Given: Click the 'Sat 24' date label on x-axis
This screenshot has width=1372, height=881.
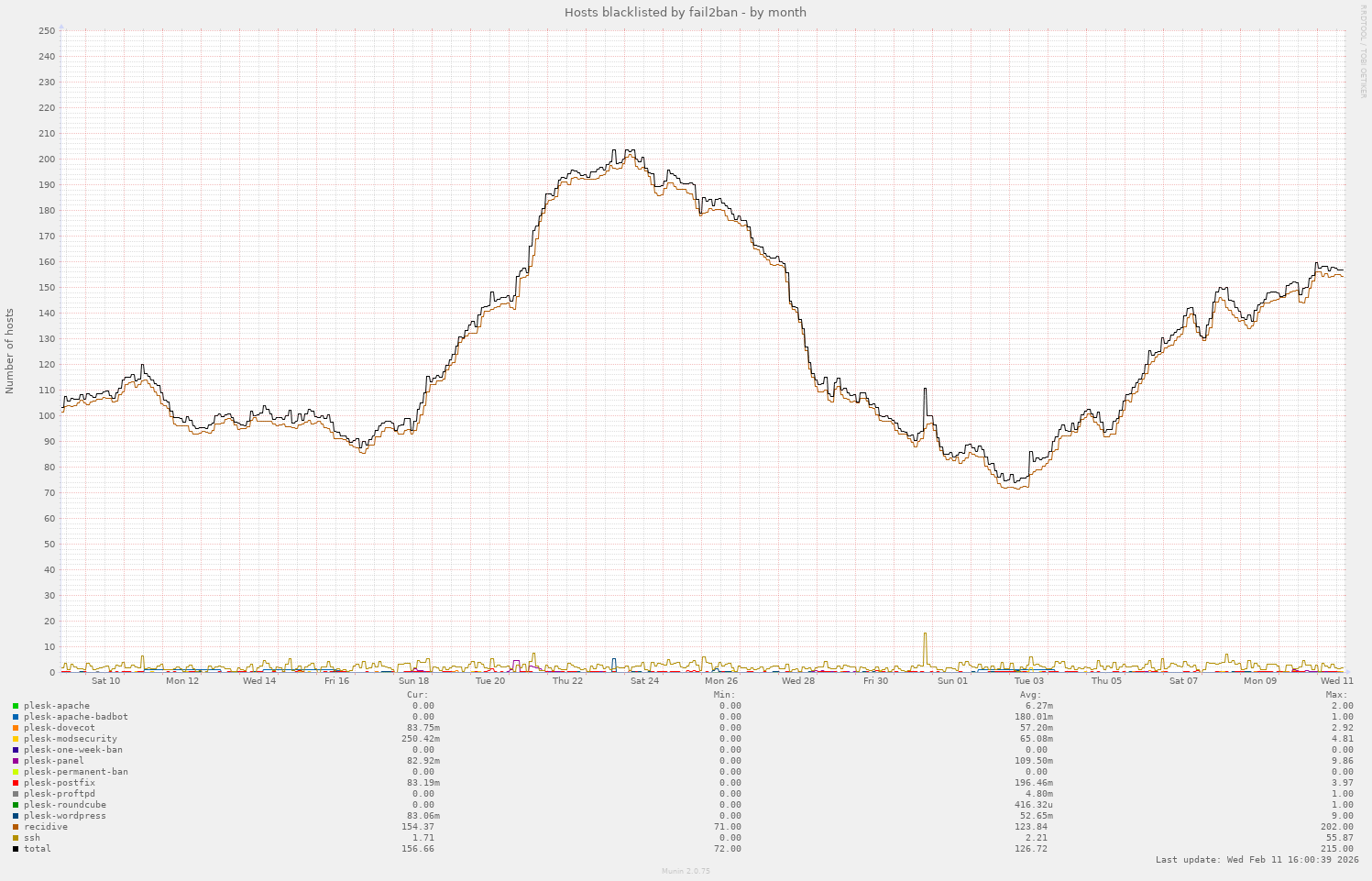Looking at the screenshot, I should tap(644, 681).
